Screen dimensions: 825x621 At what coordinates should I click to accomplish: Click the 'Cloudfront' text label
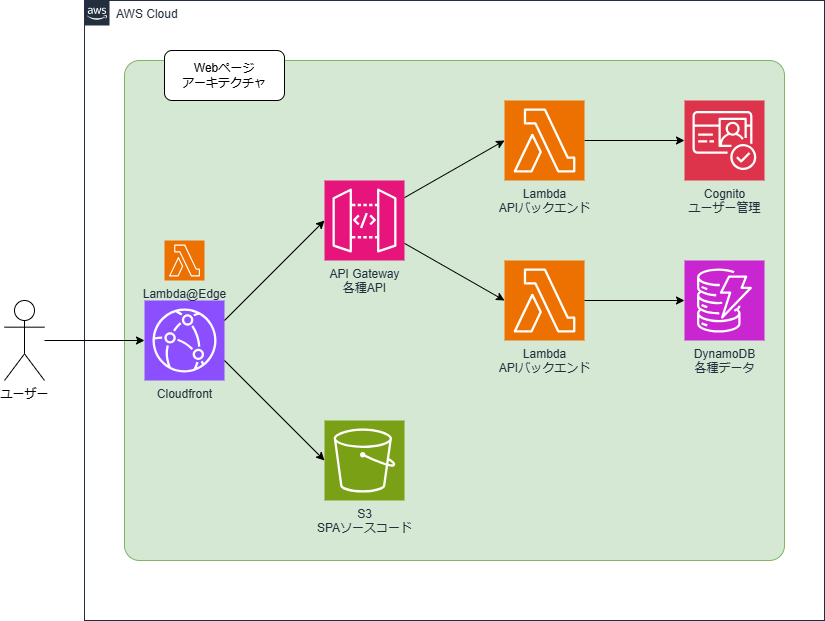pos(184,394)
